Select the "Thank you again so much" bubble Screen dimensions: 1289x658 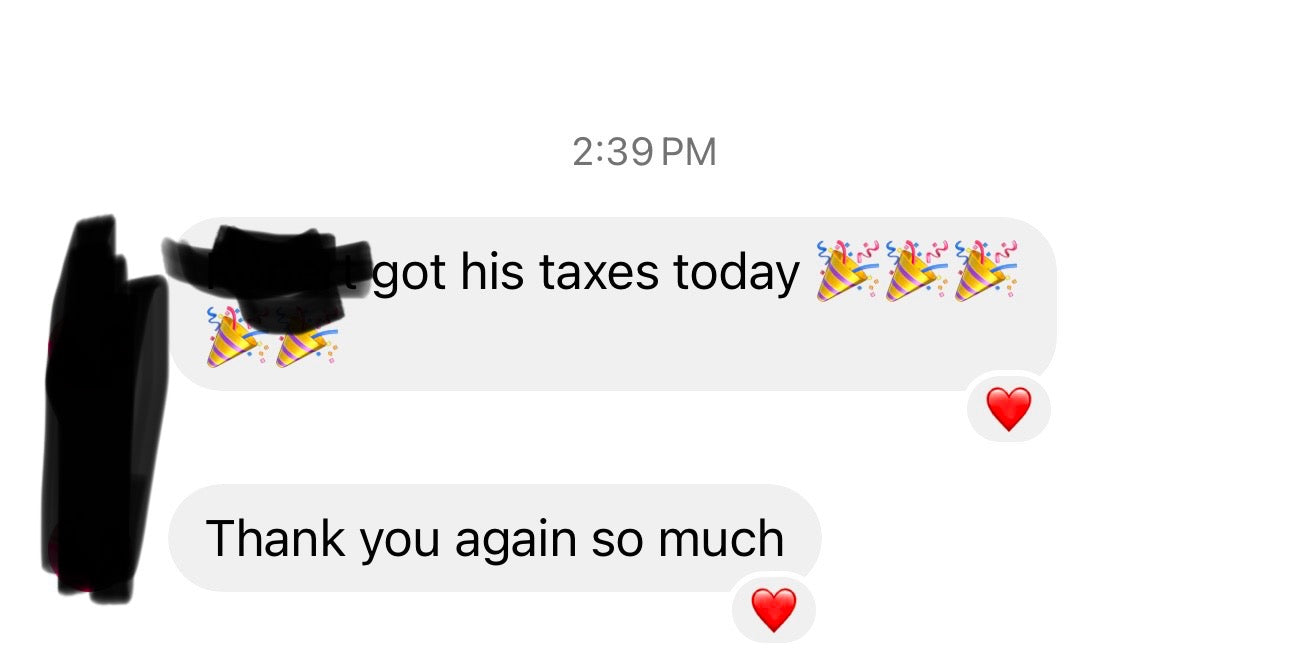[495, 539]
